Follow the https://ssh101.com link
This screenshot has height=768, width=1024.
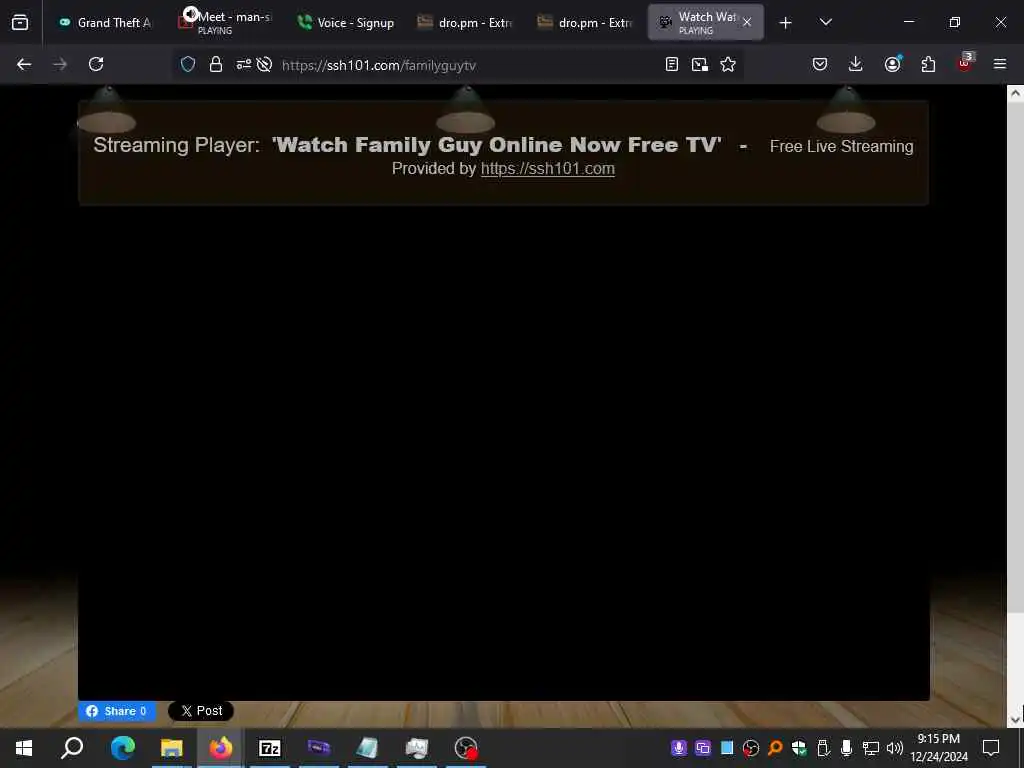click(547, 168)
